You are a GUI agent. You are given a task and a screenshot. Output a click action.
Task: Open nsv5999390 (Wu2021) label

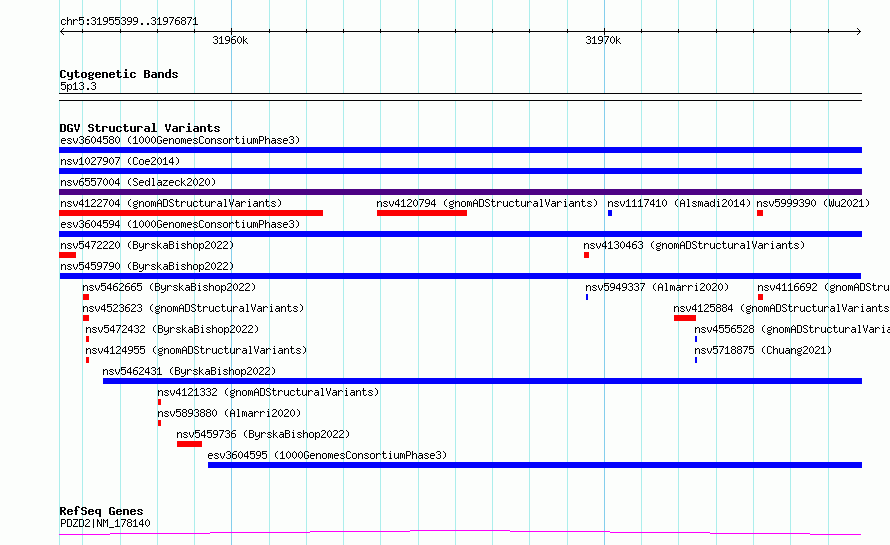point(813,203)
